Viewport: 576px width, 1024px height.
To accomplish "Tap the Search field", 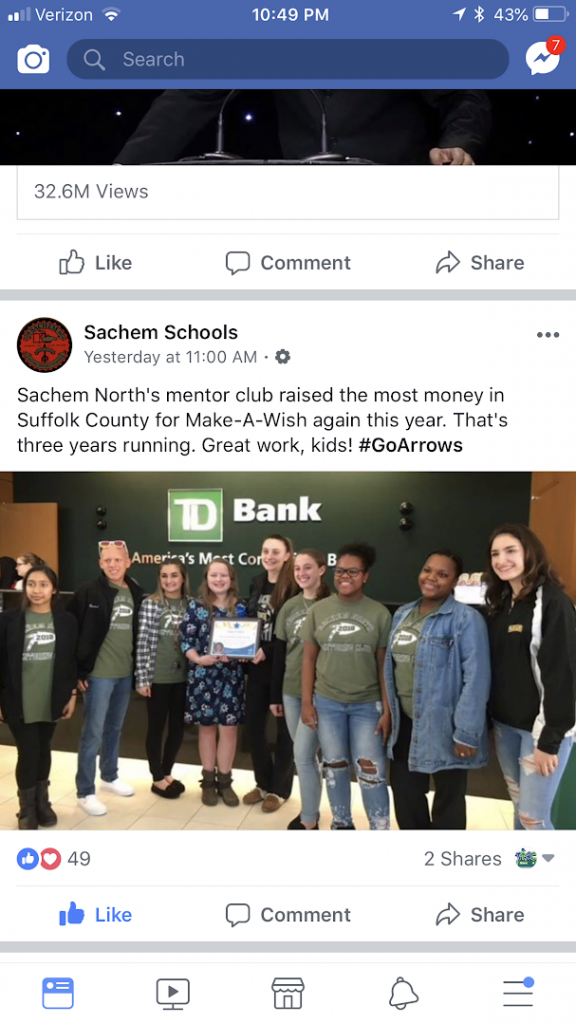I will [287, 59].
